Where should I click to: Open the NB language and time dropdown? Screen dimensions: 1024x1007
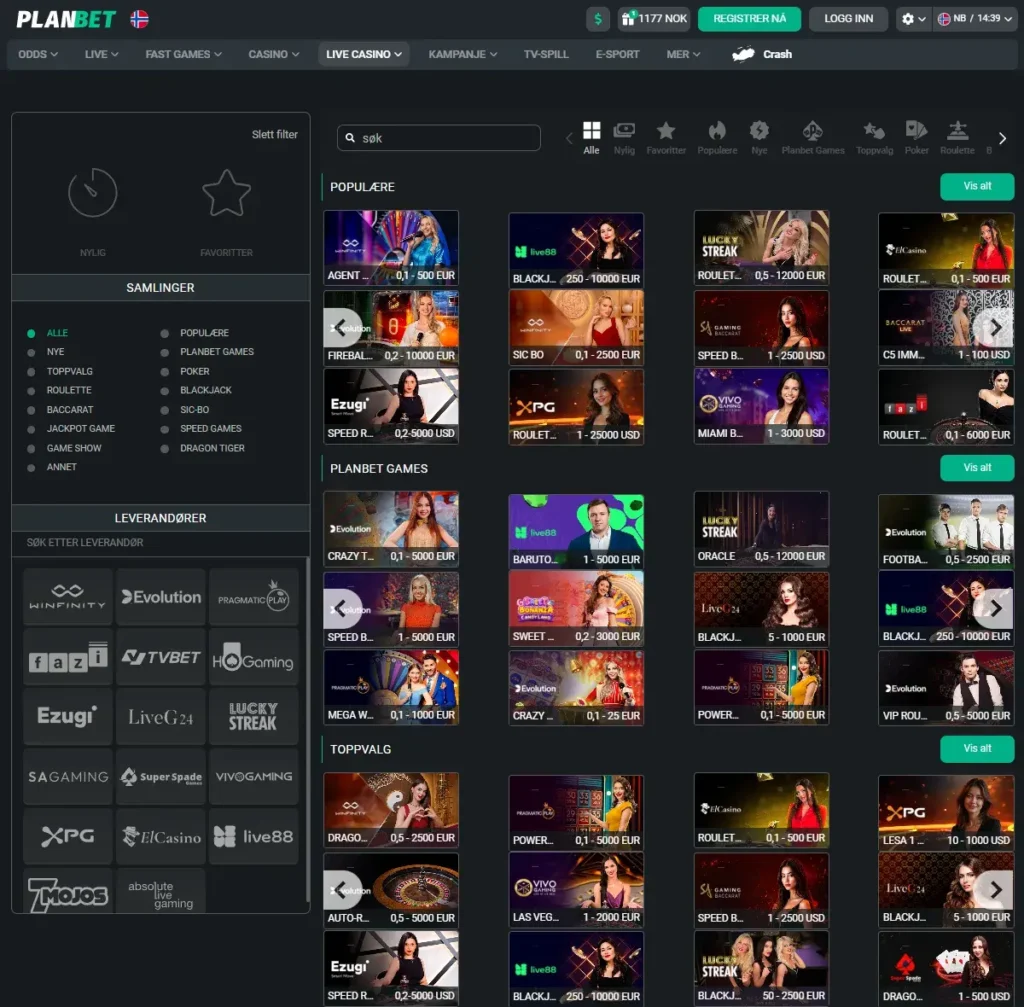click(x=974, y=19)
